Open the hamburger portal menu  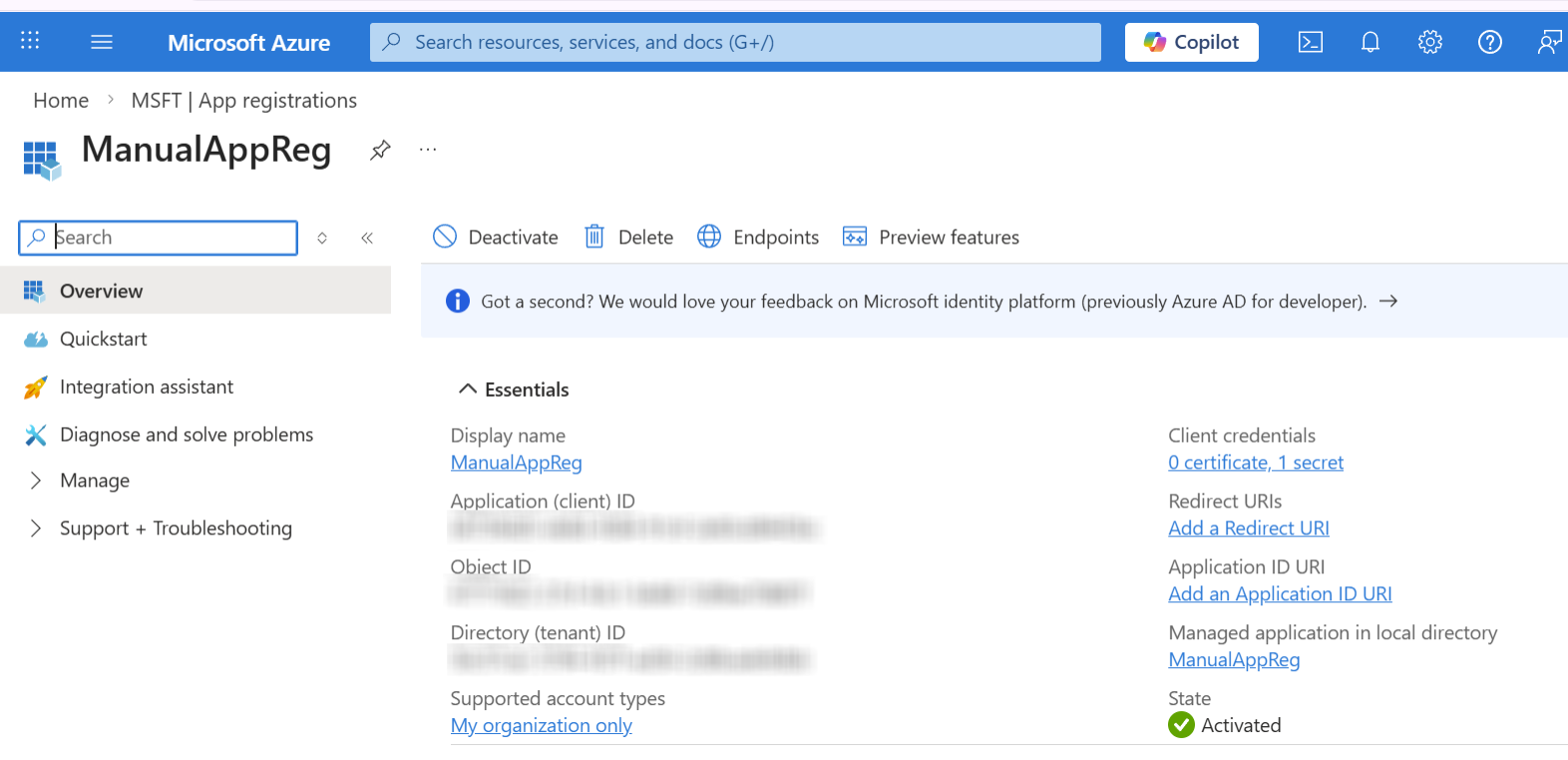pyautogui.click(x=102, y=42)
